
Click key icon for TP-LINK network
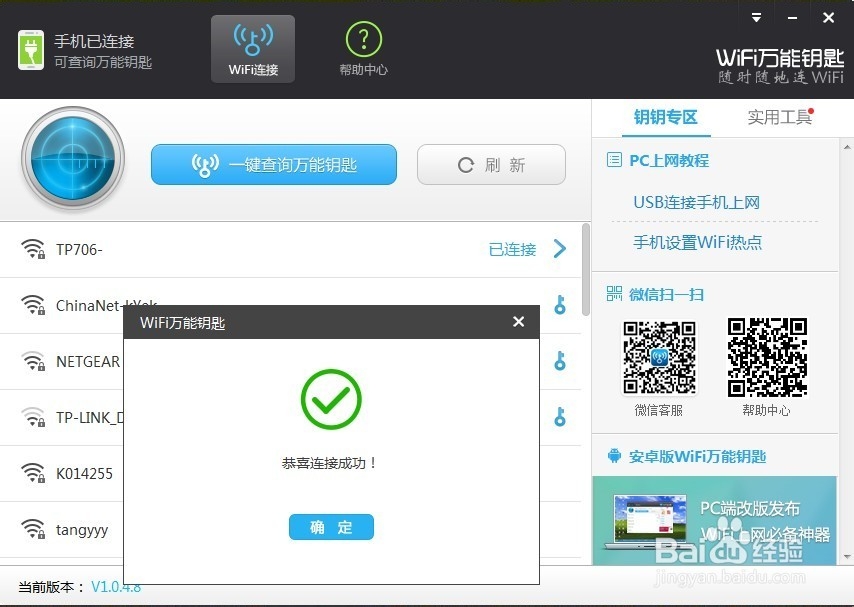pos(560,417)
